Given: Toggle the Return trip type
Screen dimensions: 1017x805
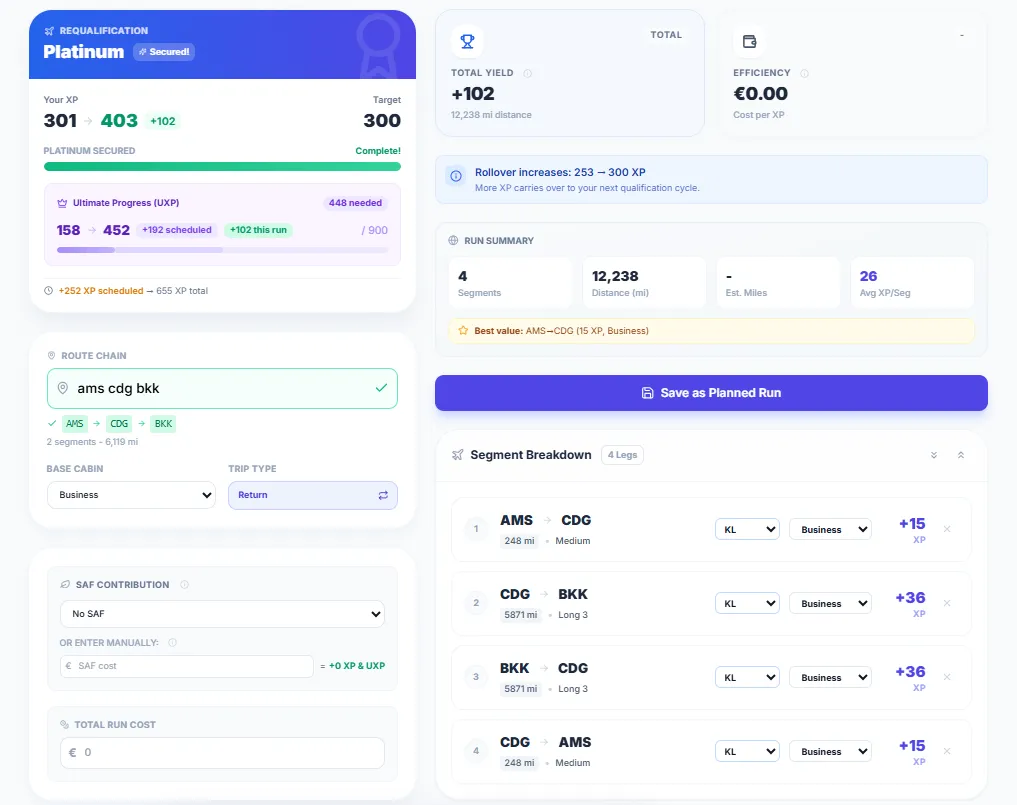Looking at the screenshot, I should tap(313, 495).
